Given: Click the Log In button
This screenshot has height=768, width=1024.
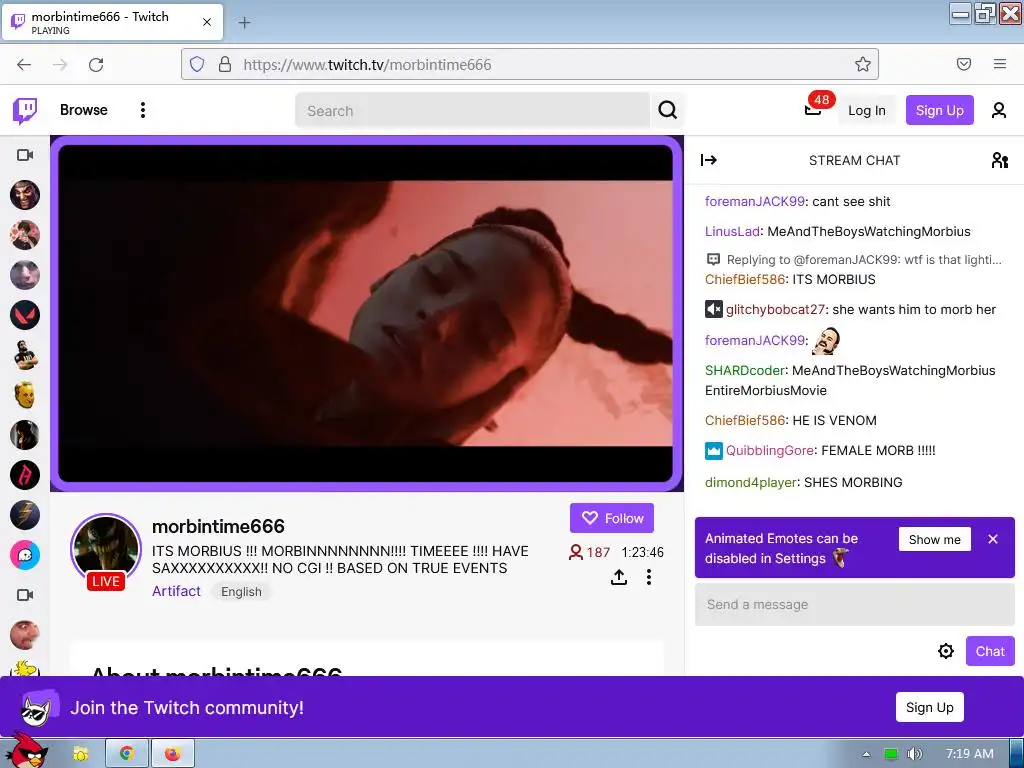Looking at the screenshot, I should 867,110.
